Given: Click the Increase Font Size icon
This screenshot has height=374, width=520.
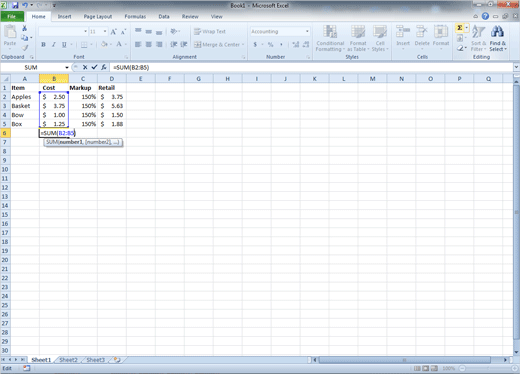Looking at the screenshot, I should coord(113,32).
